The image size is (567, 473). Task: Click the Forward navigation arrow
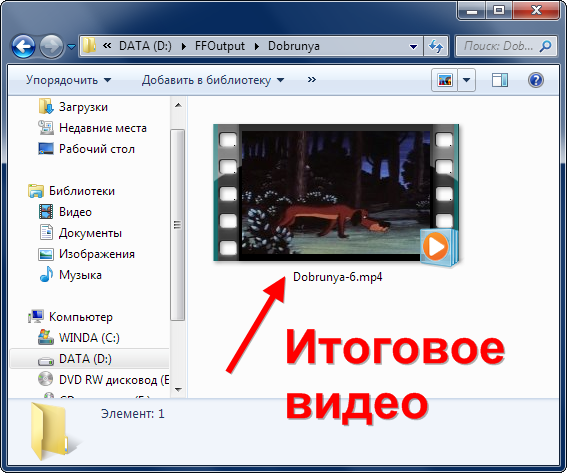coord(51,46)
